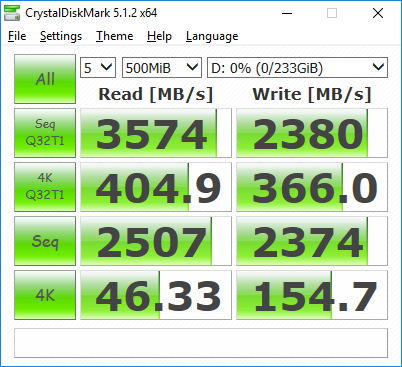Screen dimensions: 402x367
Task: Open the Language menu
Action: tap(212, 36)
